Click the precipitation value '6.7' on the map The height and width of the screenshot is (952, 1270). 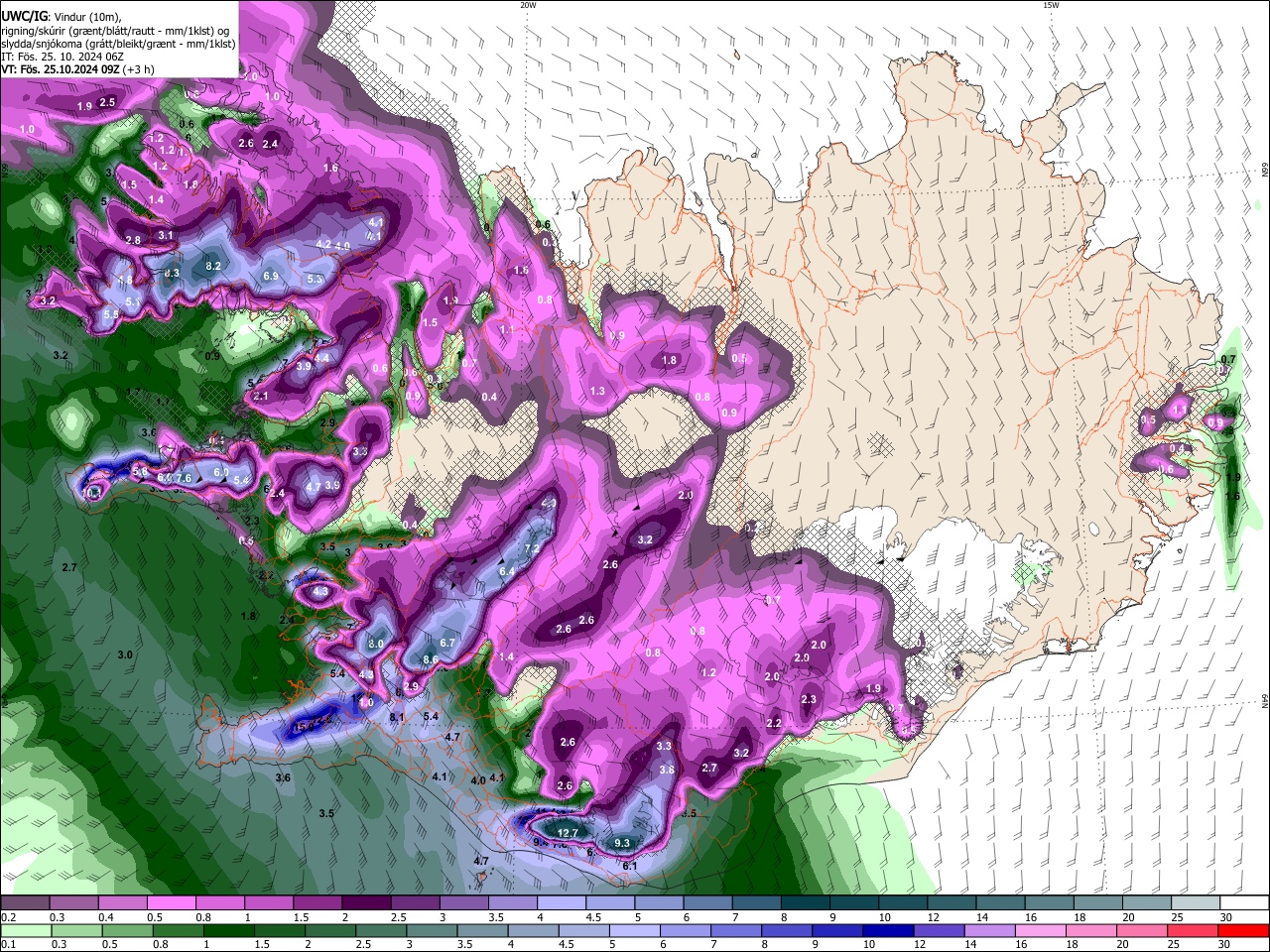(x=447, y=643)
